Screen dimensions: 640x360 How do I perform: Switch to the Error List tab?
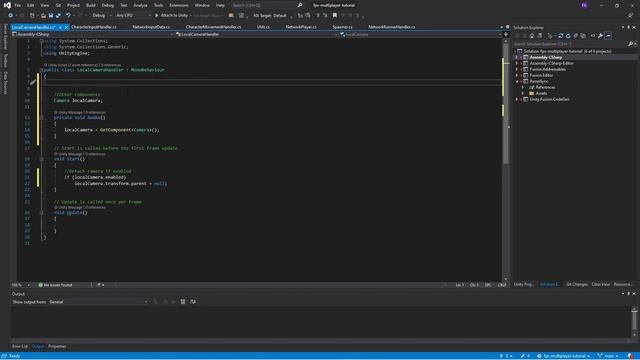pos(20,347)
